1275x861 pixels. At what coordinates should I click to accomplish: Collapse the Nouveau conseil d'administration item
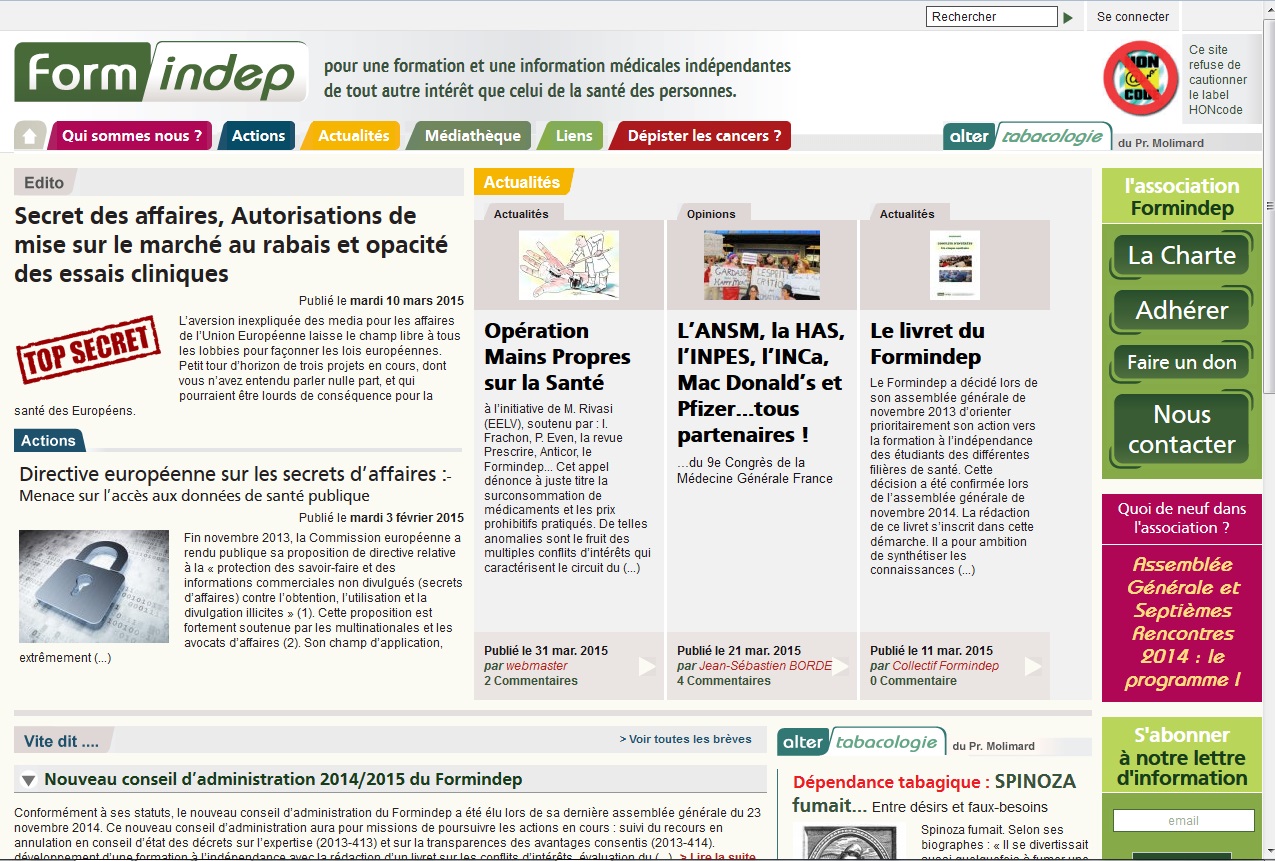(29, 780)
